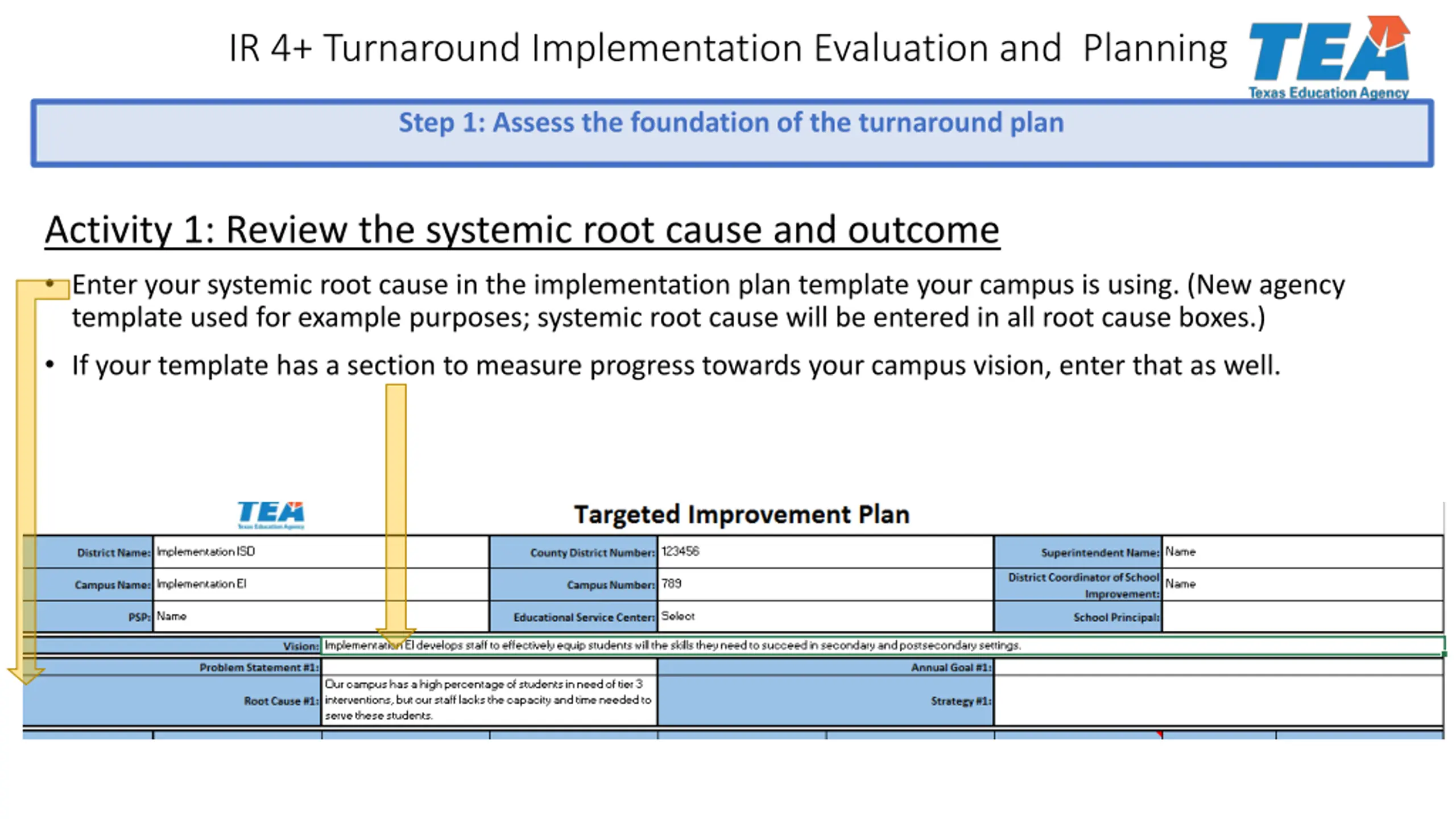Click the Superintendent Name field
The height and width of the screenshot is (819, 1456).
point(1302,552)
